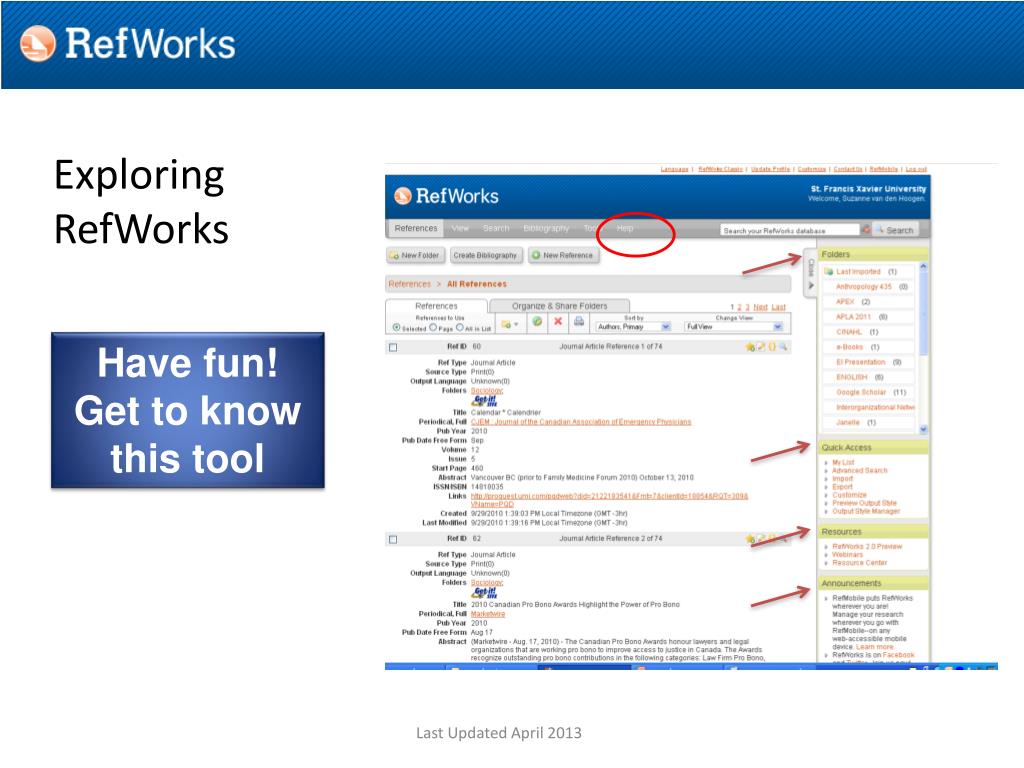Image resolution: width=1024 pixels, height=768 pixels.
Task: Click the Folders list scrollbar down arrow
Action: (x=923, y=429)
